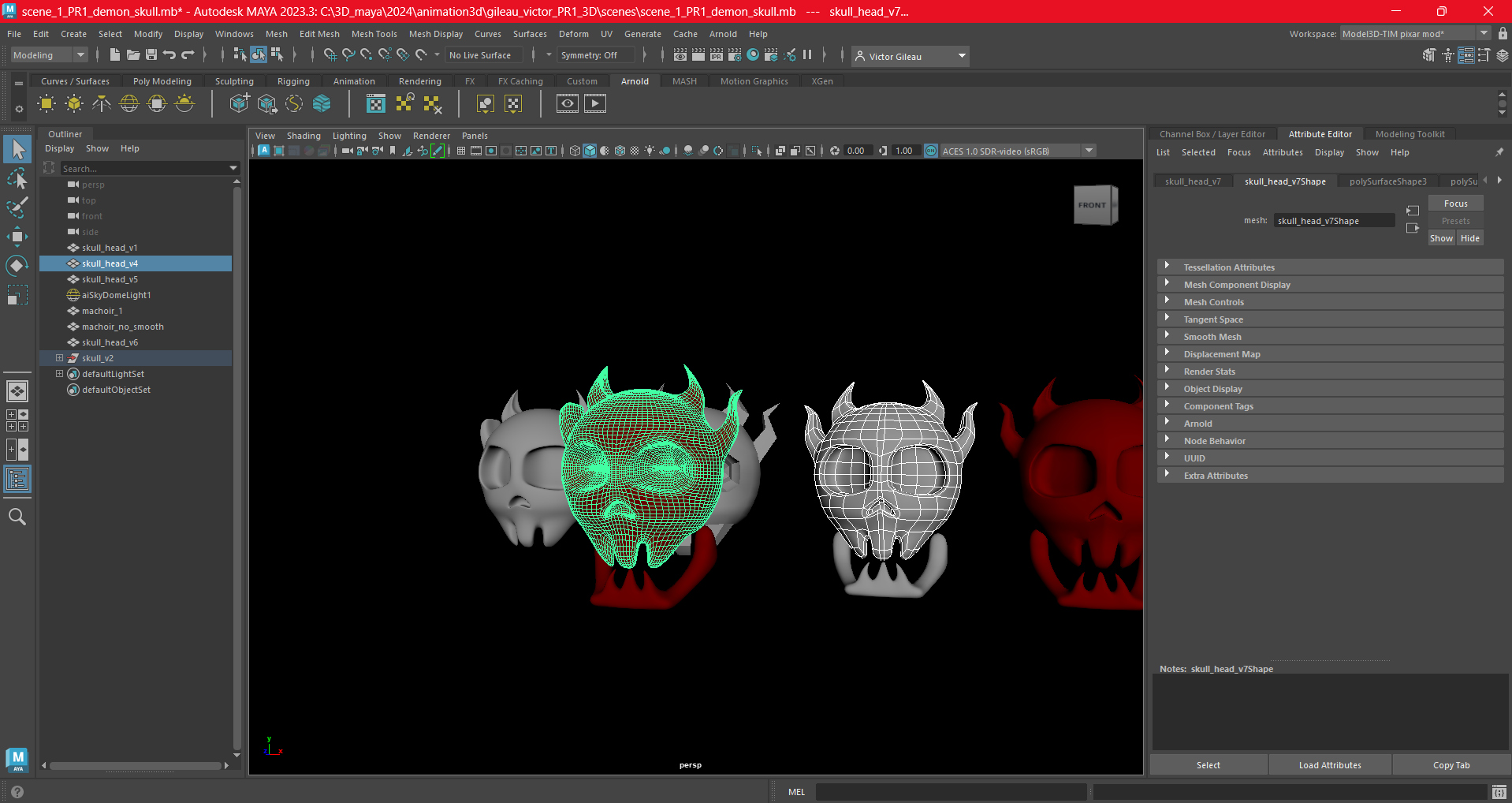1512x803 pixels.
Task: Select the Lasso tool in toolbox
Action: pyautogui.click(x=17, y=179)
